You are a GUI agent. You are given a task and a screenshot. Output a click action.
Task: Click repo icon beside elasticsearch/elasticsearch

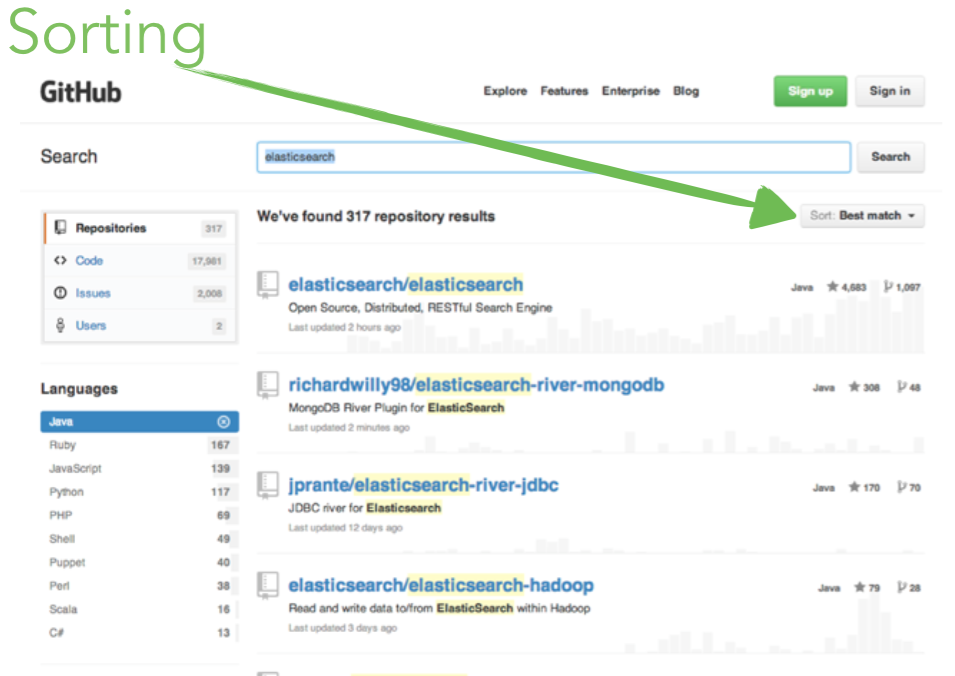pyautogui.click(x=267, y=284)
